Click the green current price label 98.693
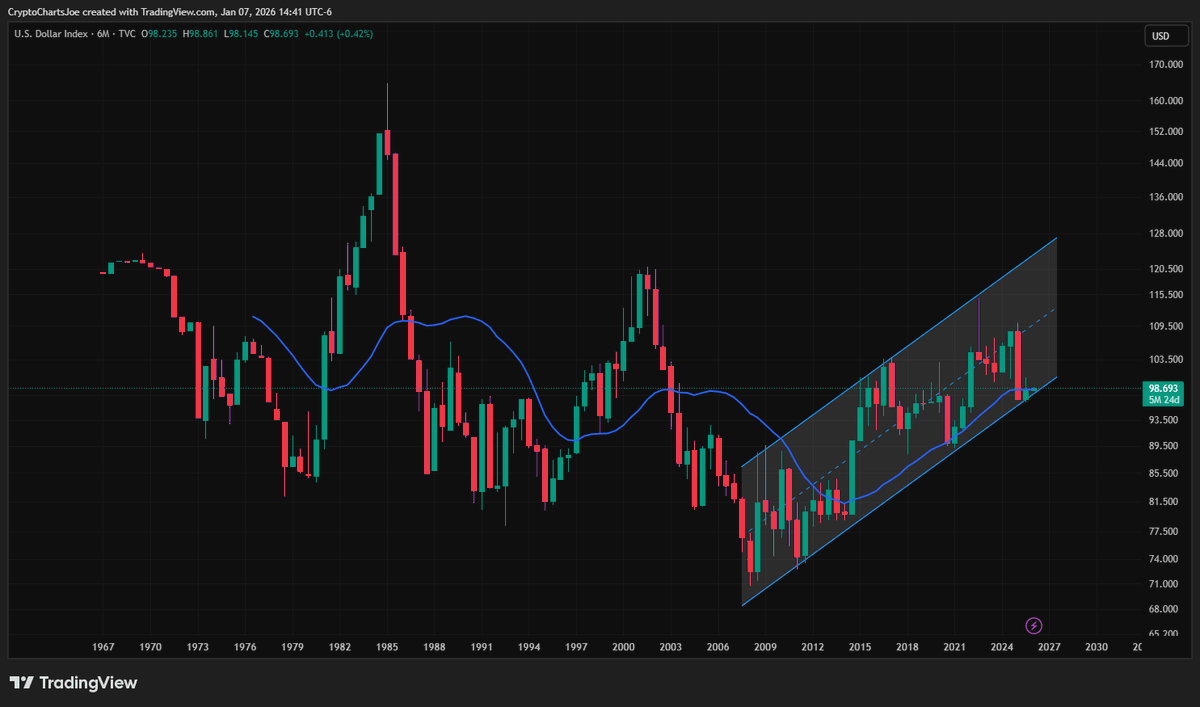 pos(1163,388)
